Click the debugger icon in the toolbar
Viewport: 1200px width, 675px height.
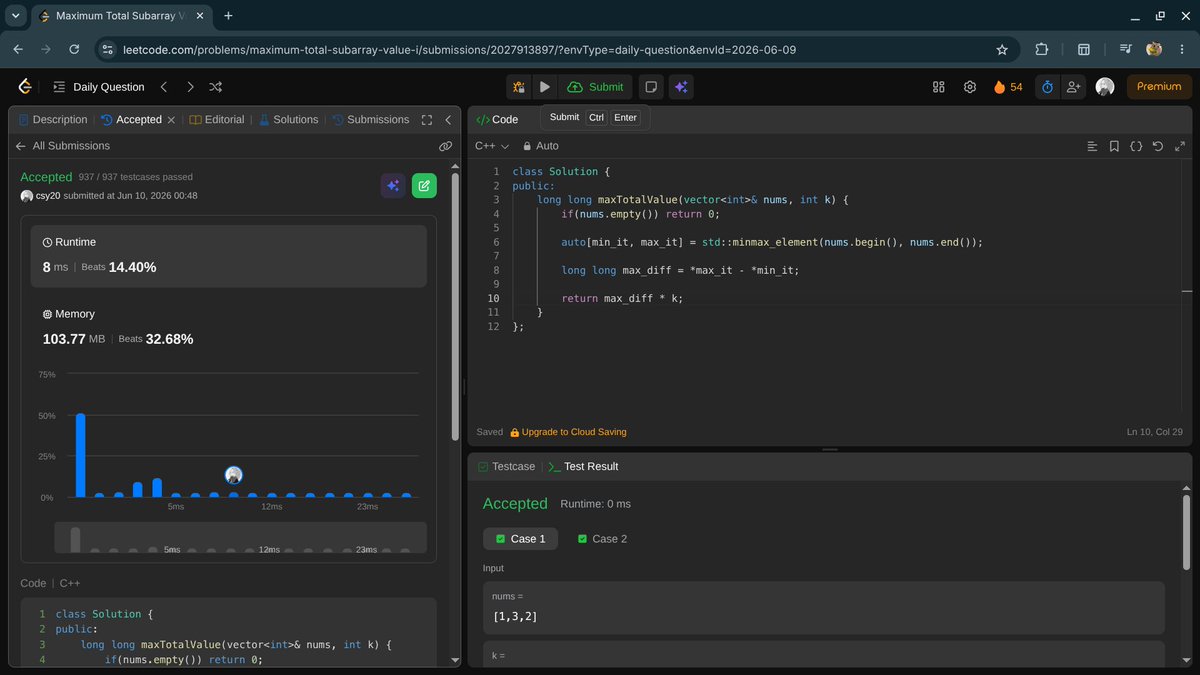point(518,87)
